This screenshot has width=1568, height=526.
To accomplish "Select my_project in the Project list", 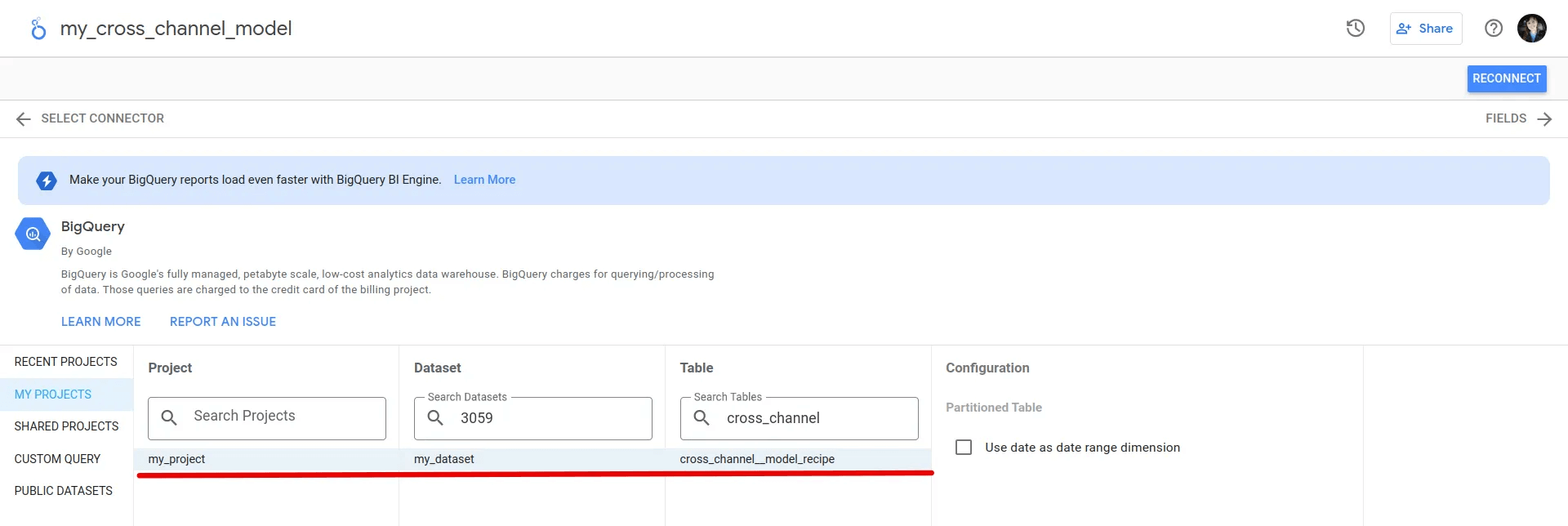I will pos(266,459).
